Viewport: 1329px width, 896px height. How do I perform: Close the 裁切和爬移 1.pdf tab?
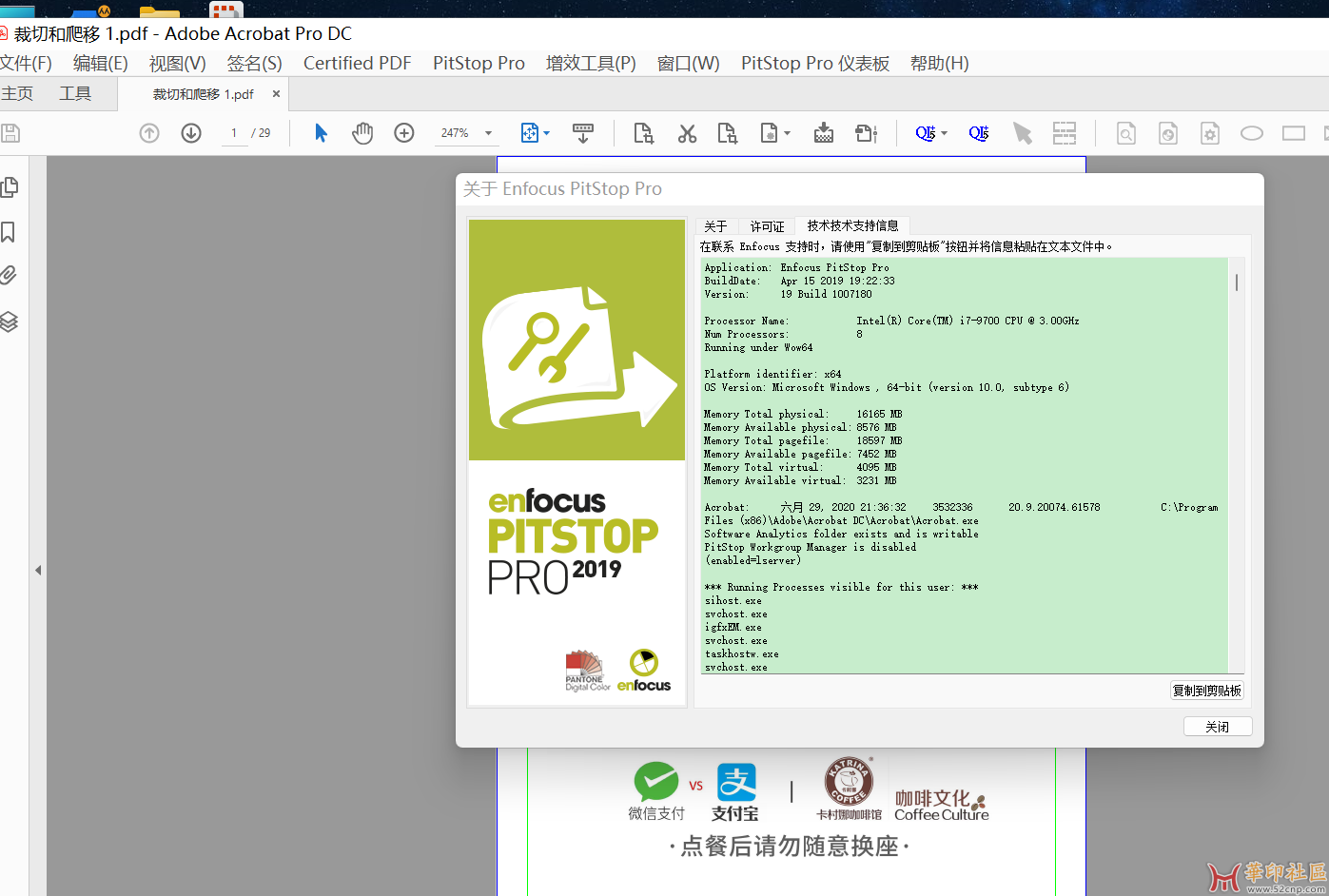(276, 94)
